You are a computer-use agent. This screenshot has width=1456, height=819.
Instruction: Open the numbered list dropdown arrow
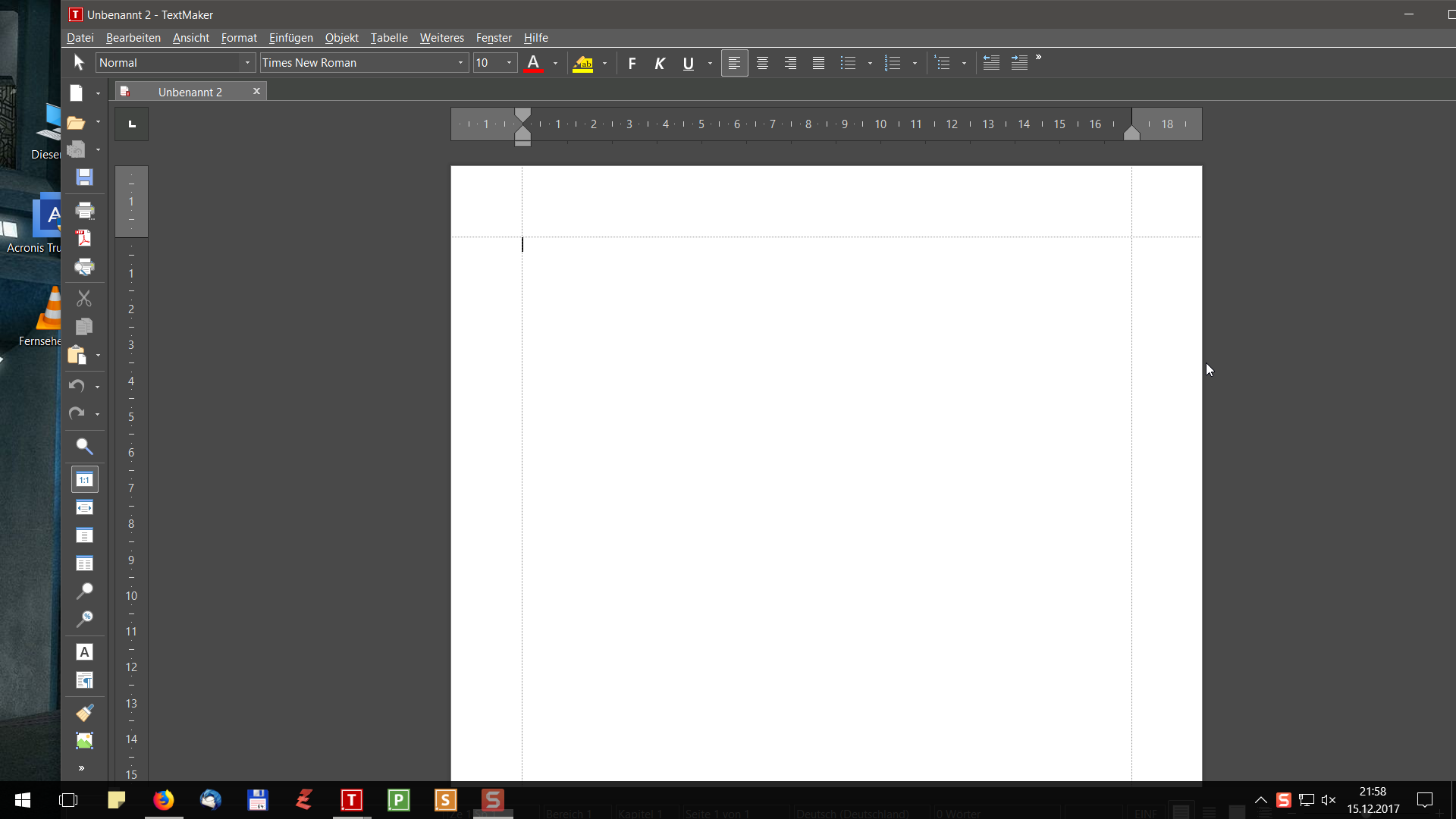pos(915,64)
